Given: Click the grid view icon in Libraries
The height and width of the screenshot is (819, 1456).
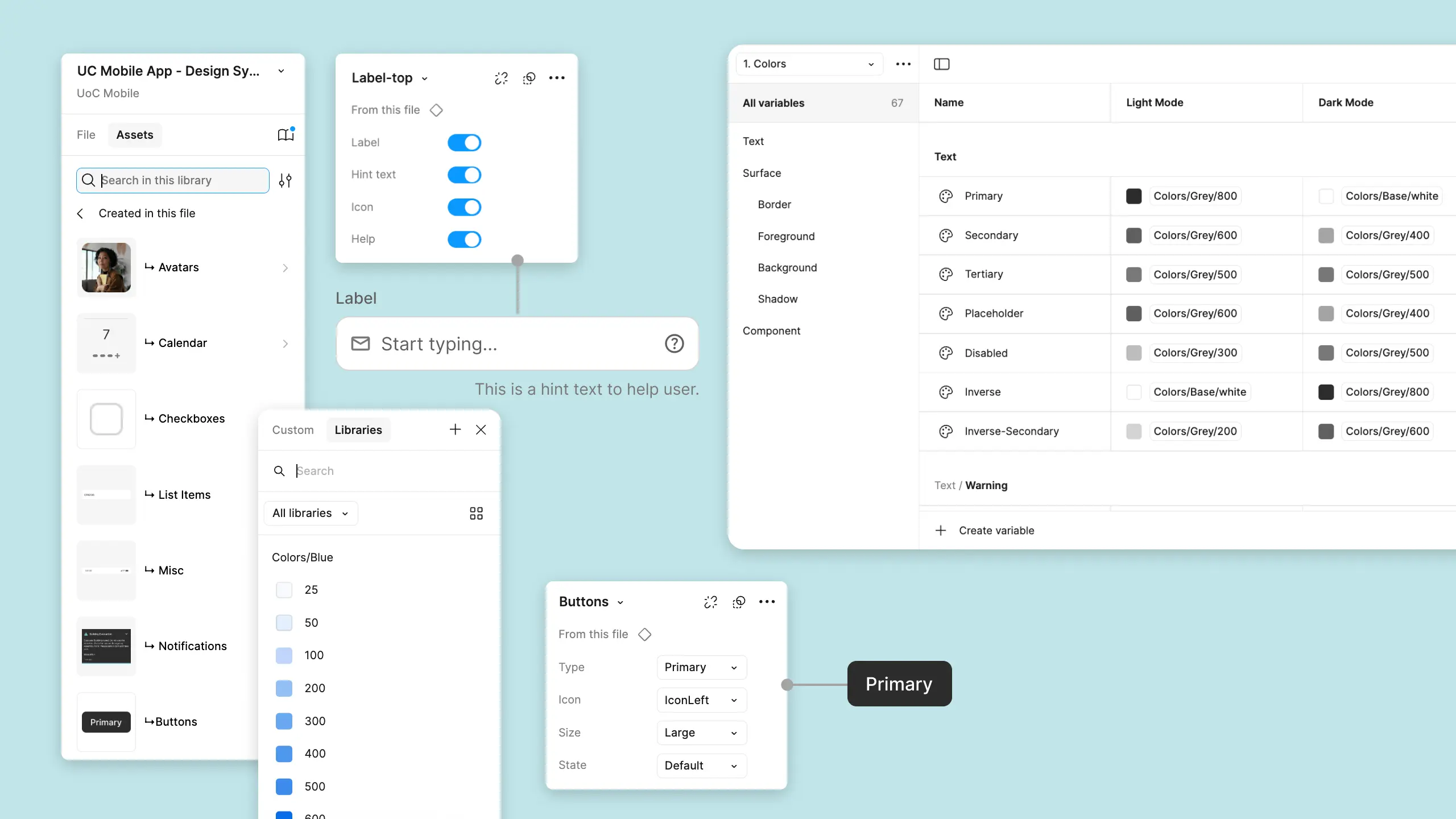Looking at the screenshot, I should (x=476, y=514).
